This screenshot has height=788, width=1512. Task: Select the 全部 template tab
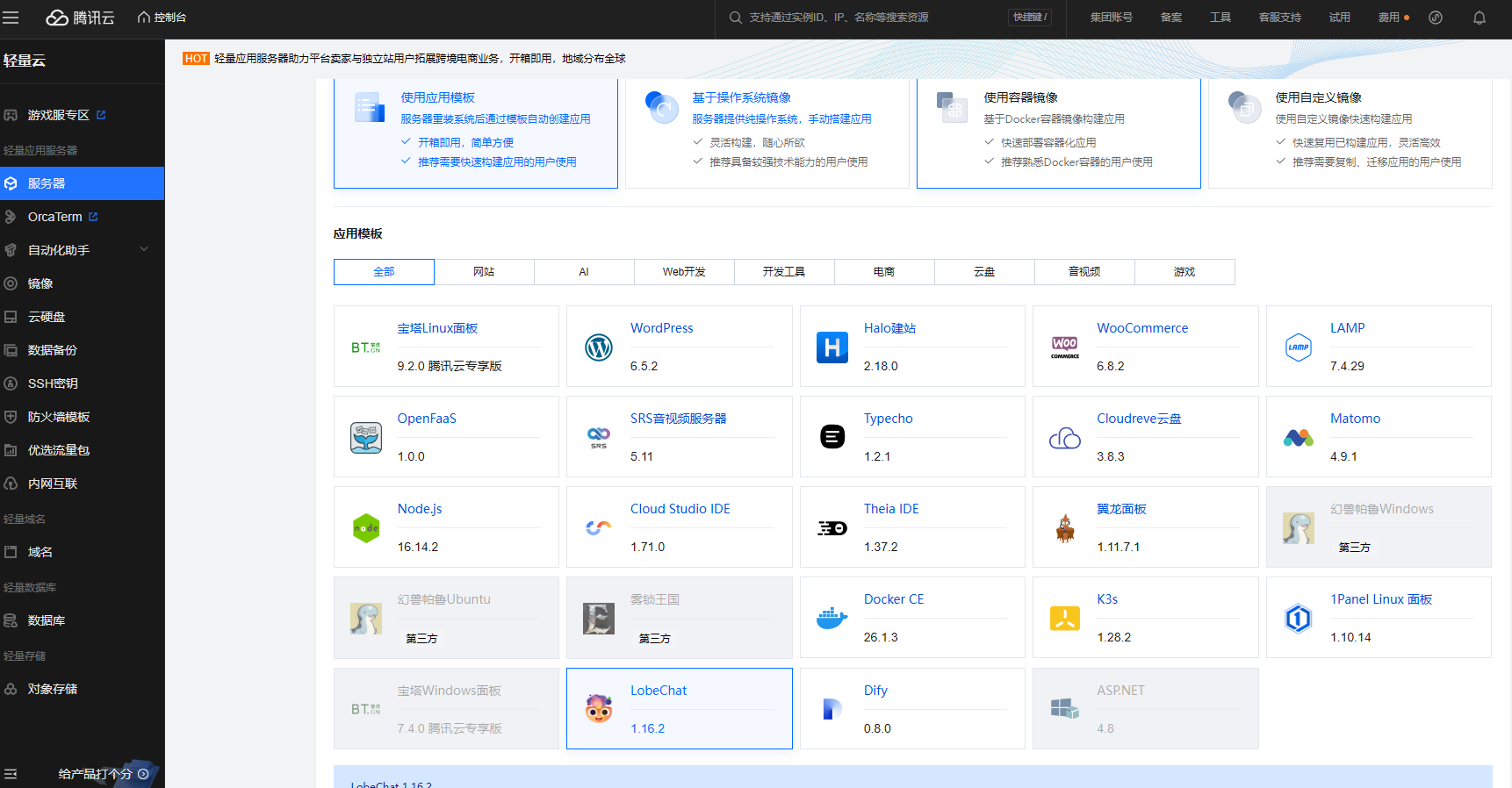(384, 272)
